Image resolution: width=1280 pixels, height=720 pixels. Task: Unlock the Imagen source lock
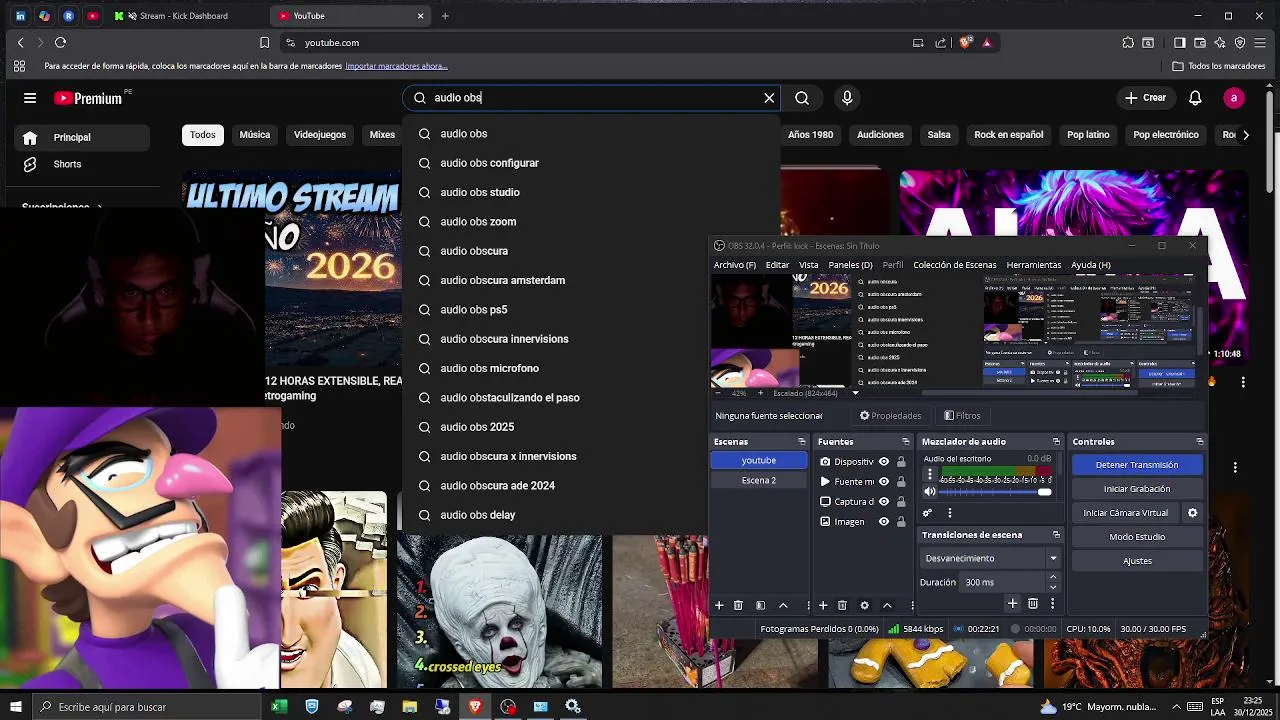901,522
